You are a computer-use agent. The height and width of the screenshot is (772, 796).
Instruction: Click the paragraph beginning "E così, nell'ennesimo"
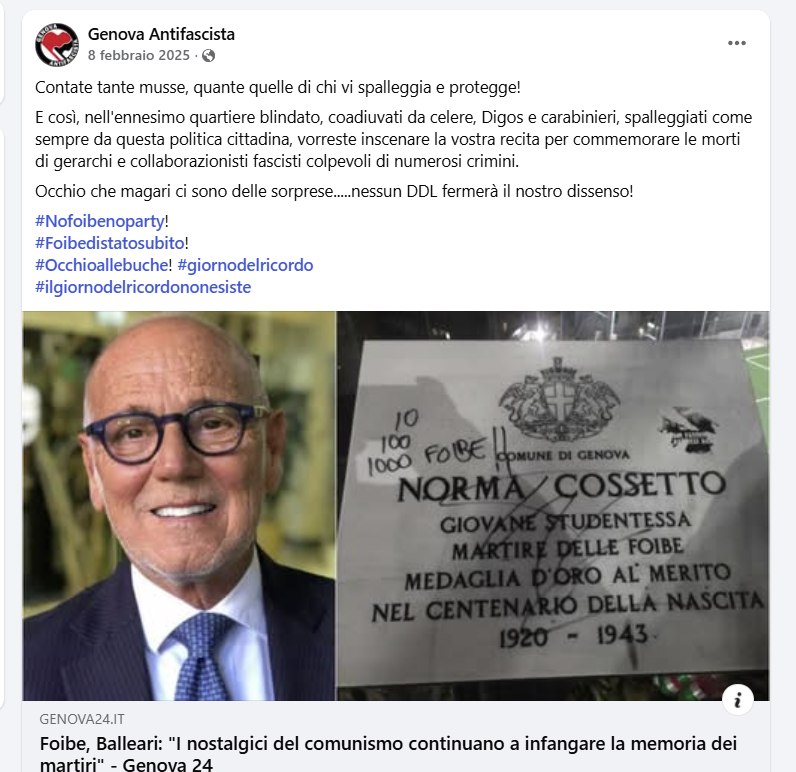(393, 140)
